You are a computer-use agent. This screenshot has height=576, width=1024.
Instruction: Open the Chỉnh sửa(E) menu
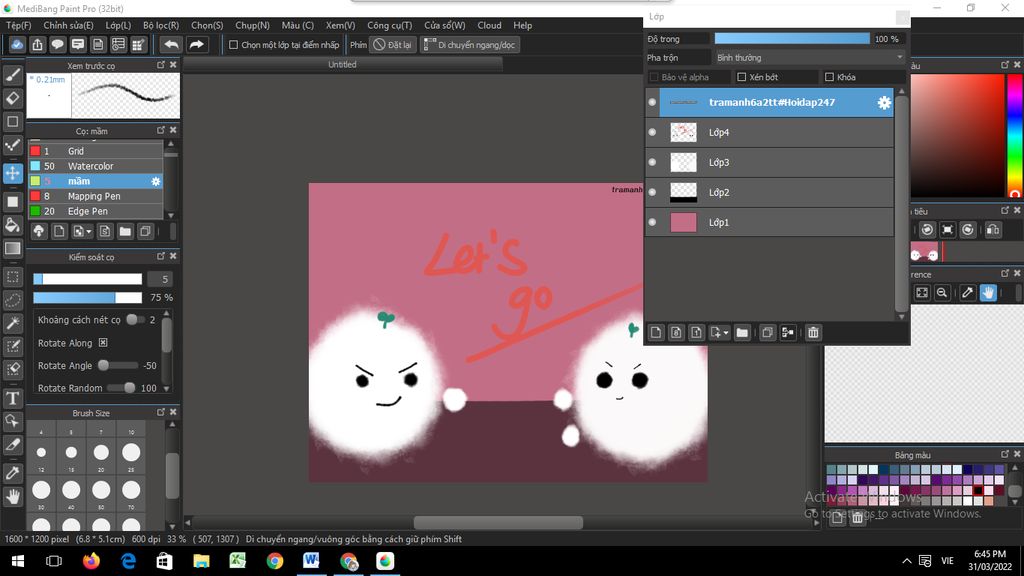tap(69, 25)
